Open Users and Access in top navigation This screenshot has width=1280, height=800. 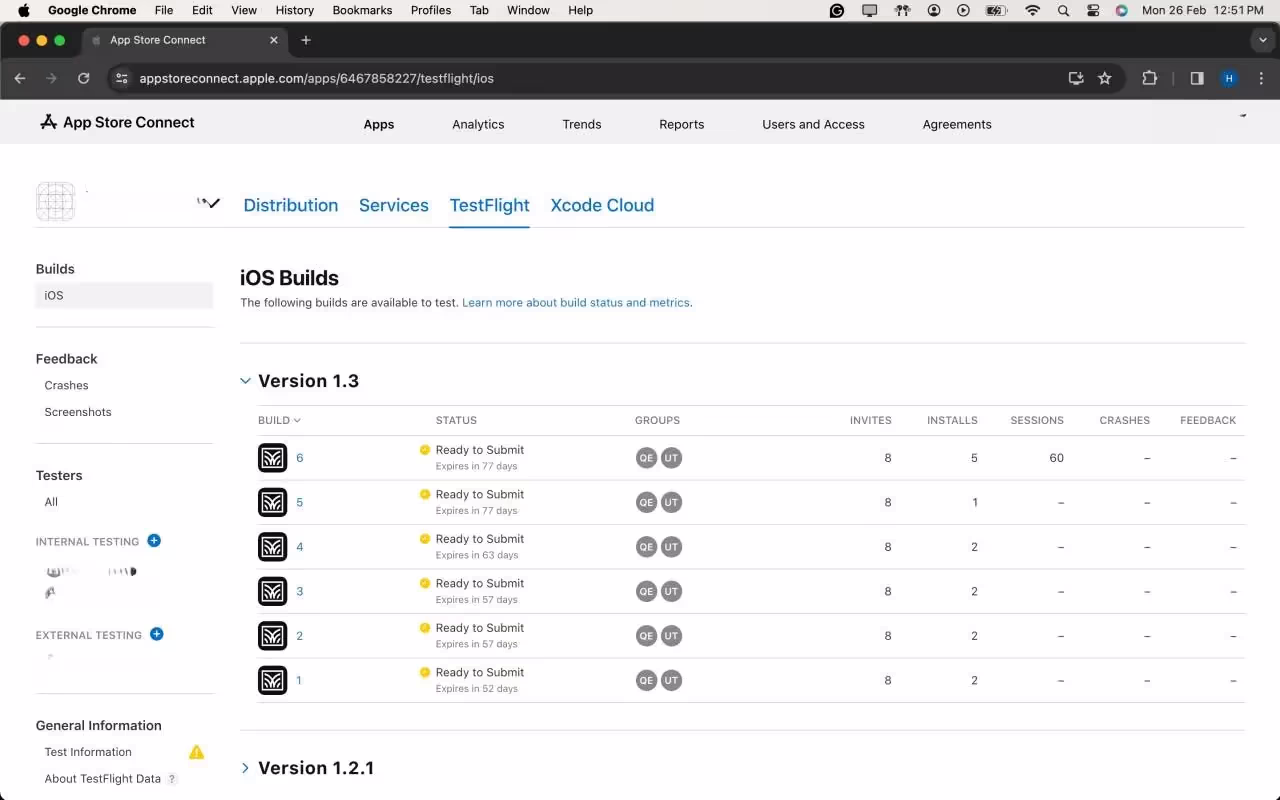[813, 124]
